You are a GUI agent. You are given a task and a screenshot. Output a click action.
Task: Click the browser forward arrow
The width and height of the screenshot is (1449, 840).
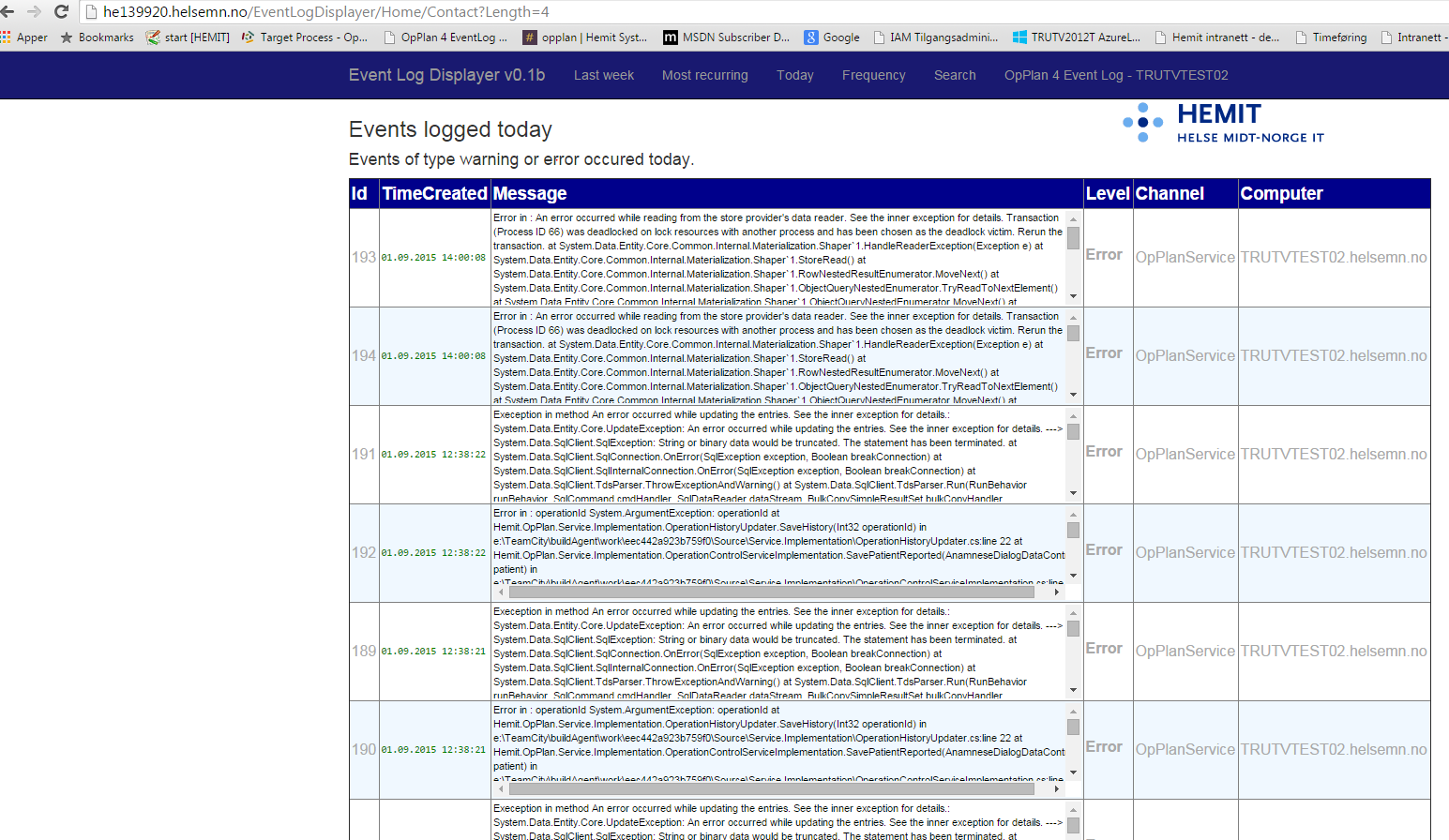(x=35, y=11)
